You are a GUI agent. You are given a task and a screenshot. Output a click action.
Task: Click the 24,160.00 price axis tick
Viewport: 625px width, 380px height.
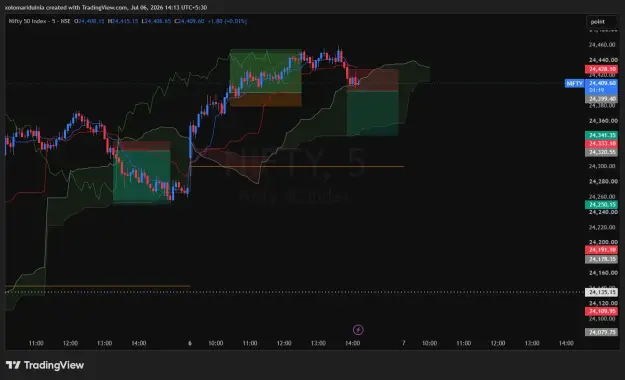(x=603, y=273)
